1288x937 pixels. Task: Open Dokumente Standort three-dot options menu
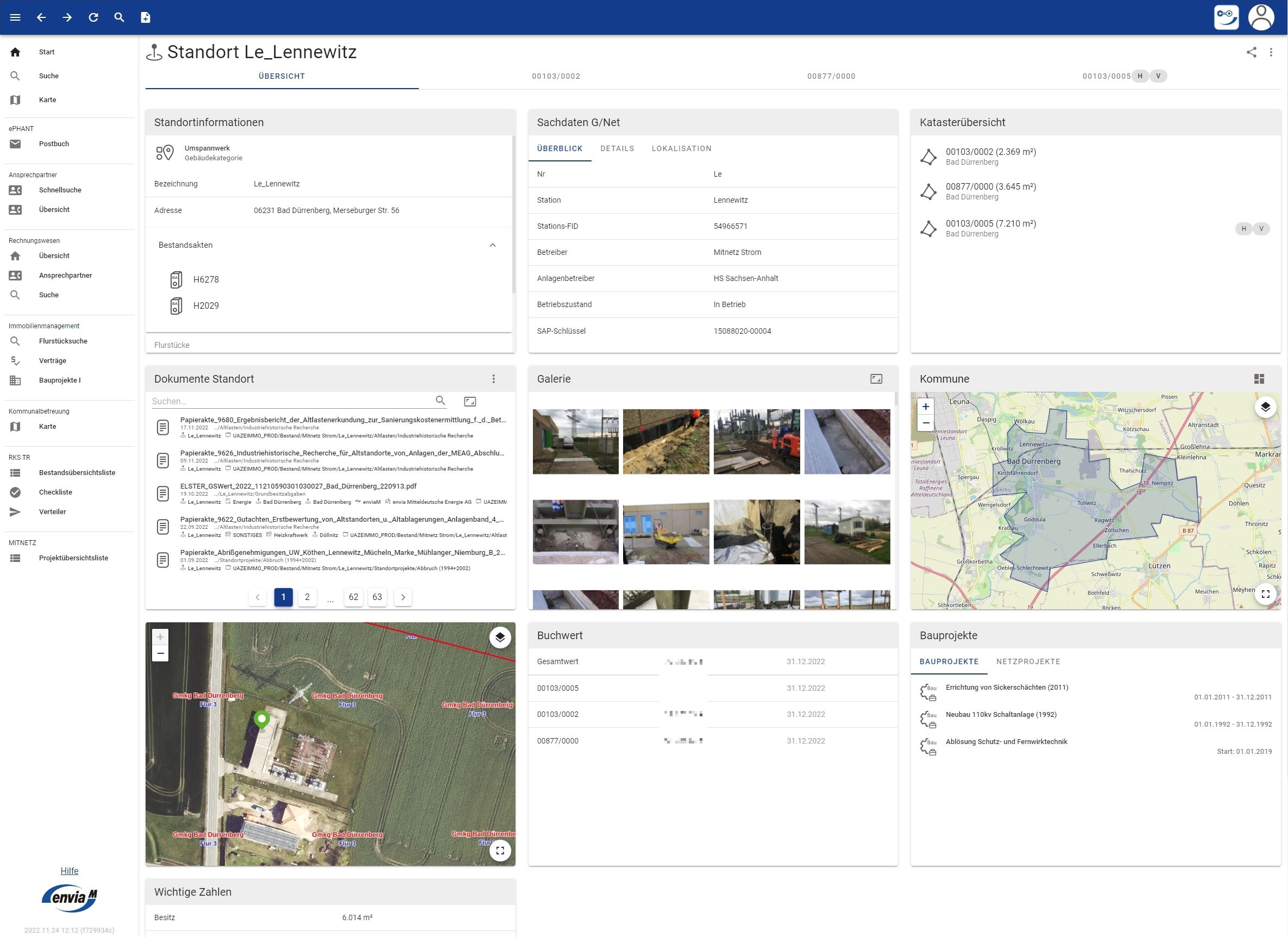coord(493,379)
